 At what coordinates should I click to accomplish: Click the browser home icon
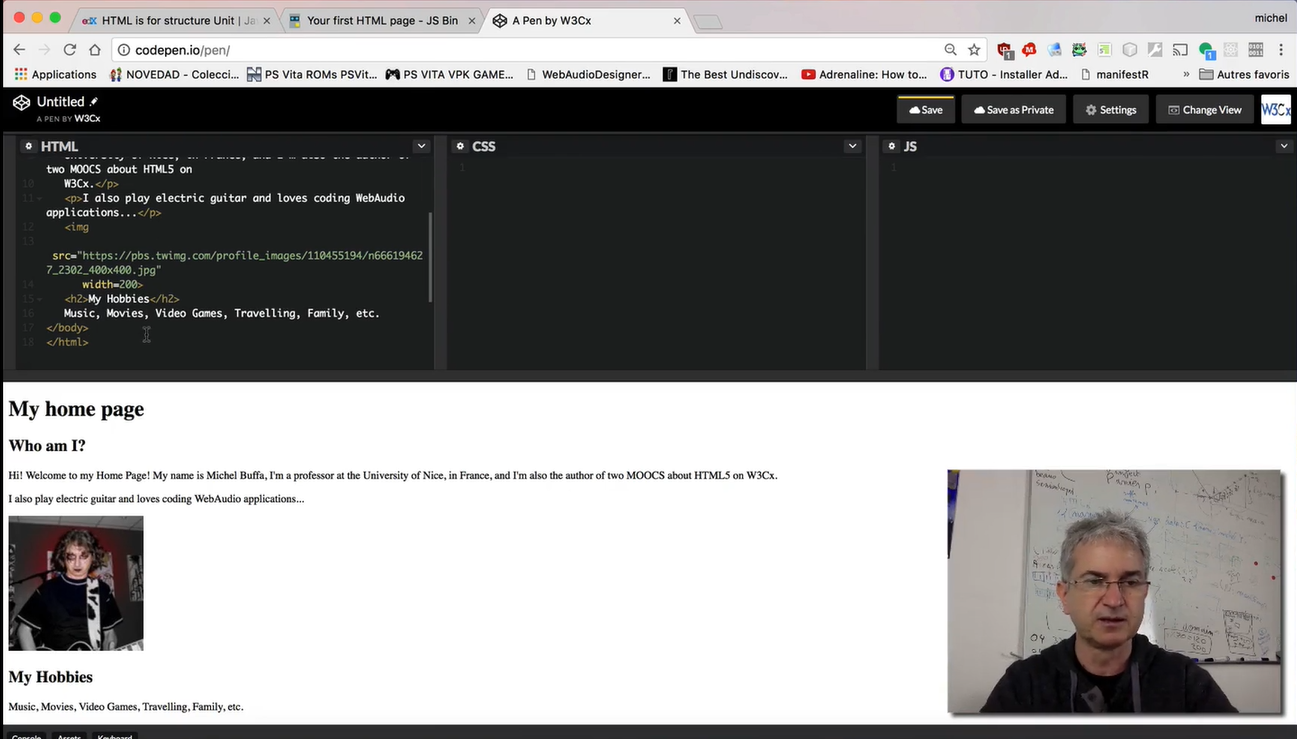click(x=94, y=50)
